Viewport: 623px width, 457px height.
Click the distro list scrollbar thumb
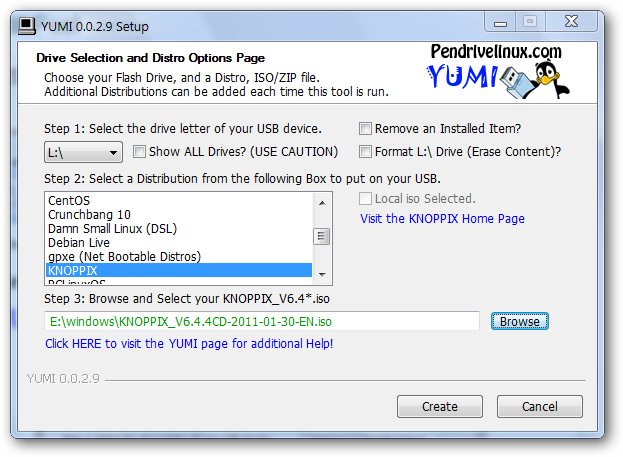321,236
